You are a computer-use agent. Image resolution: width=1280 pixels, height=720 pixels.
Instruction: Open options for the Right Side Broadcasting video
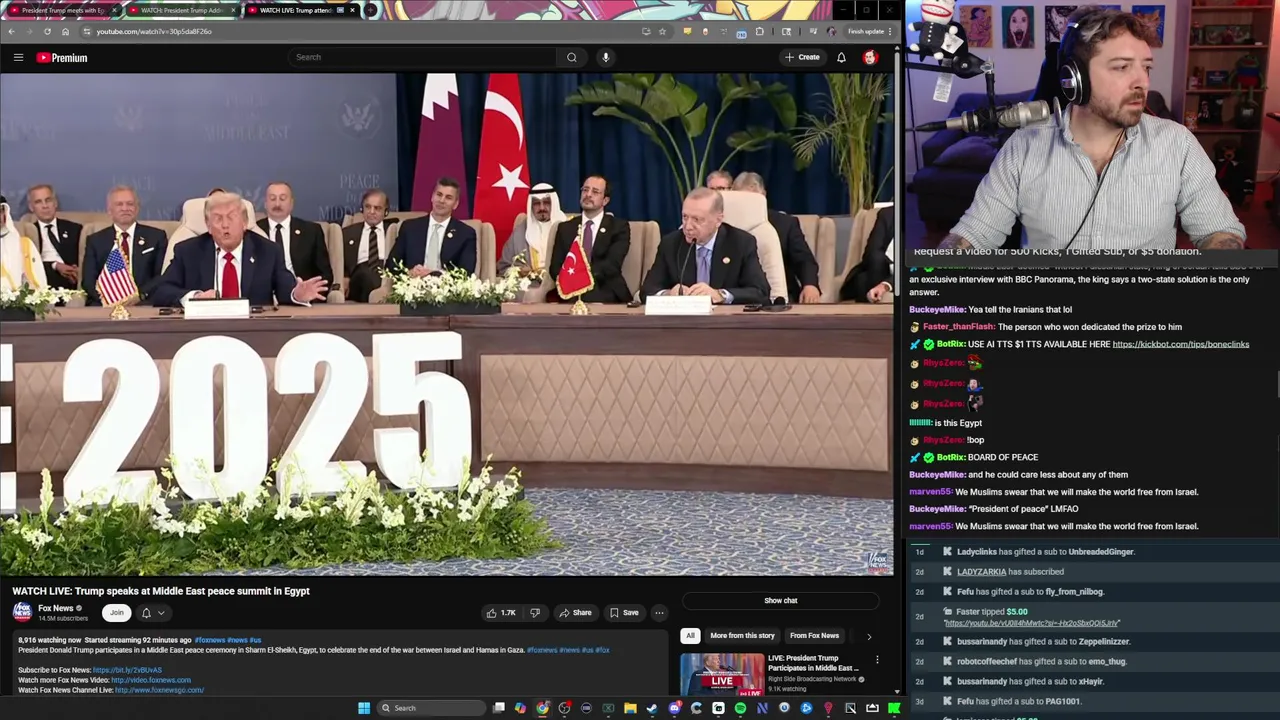pos(877,660)
